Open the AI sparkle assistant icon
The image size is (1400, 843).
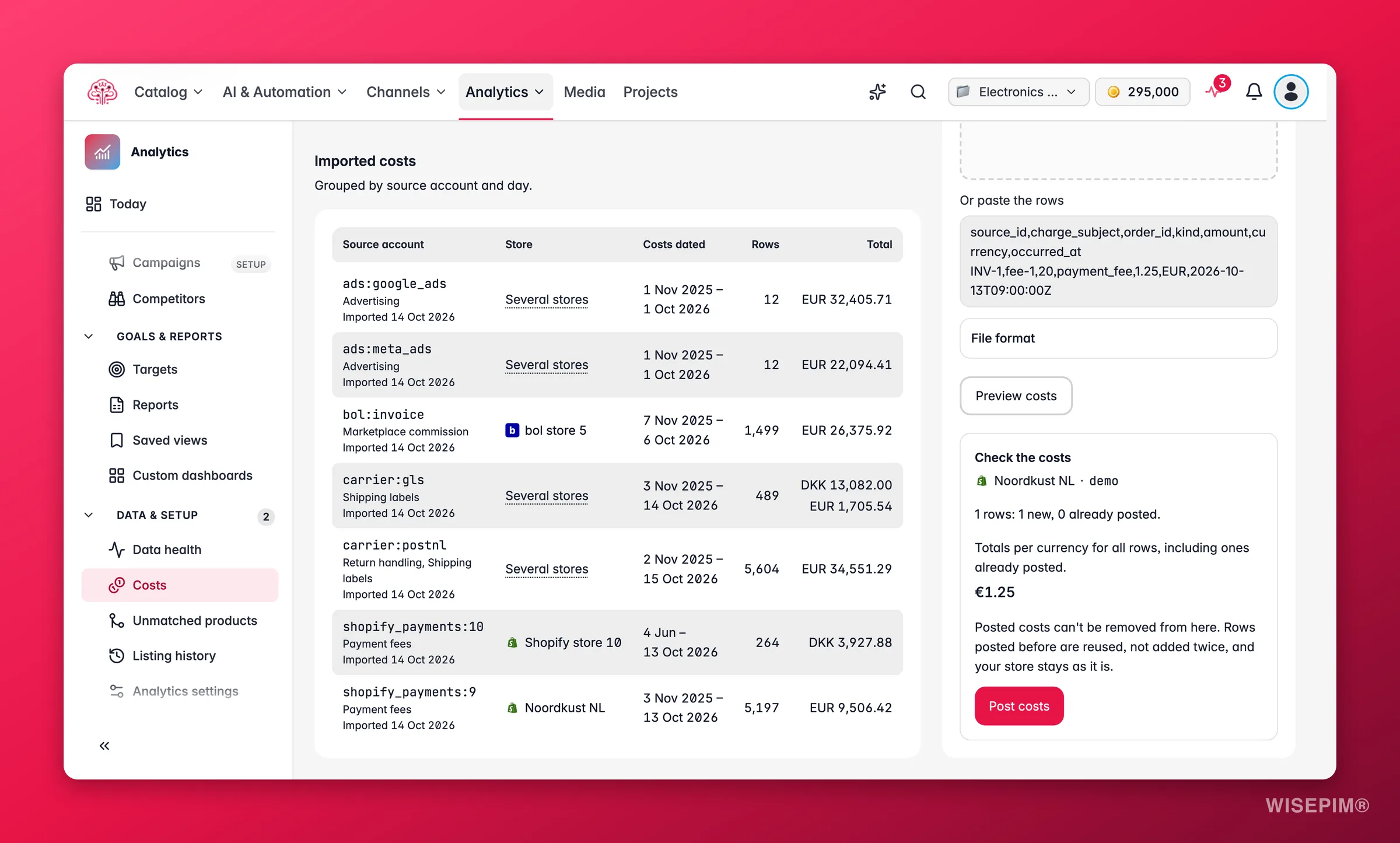pos(877,92)
